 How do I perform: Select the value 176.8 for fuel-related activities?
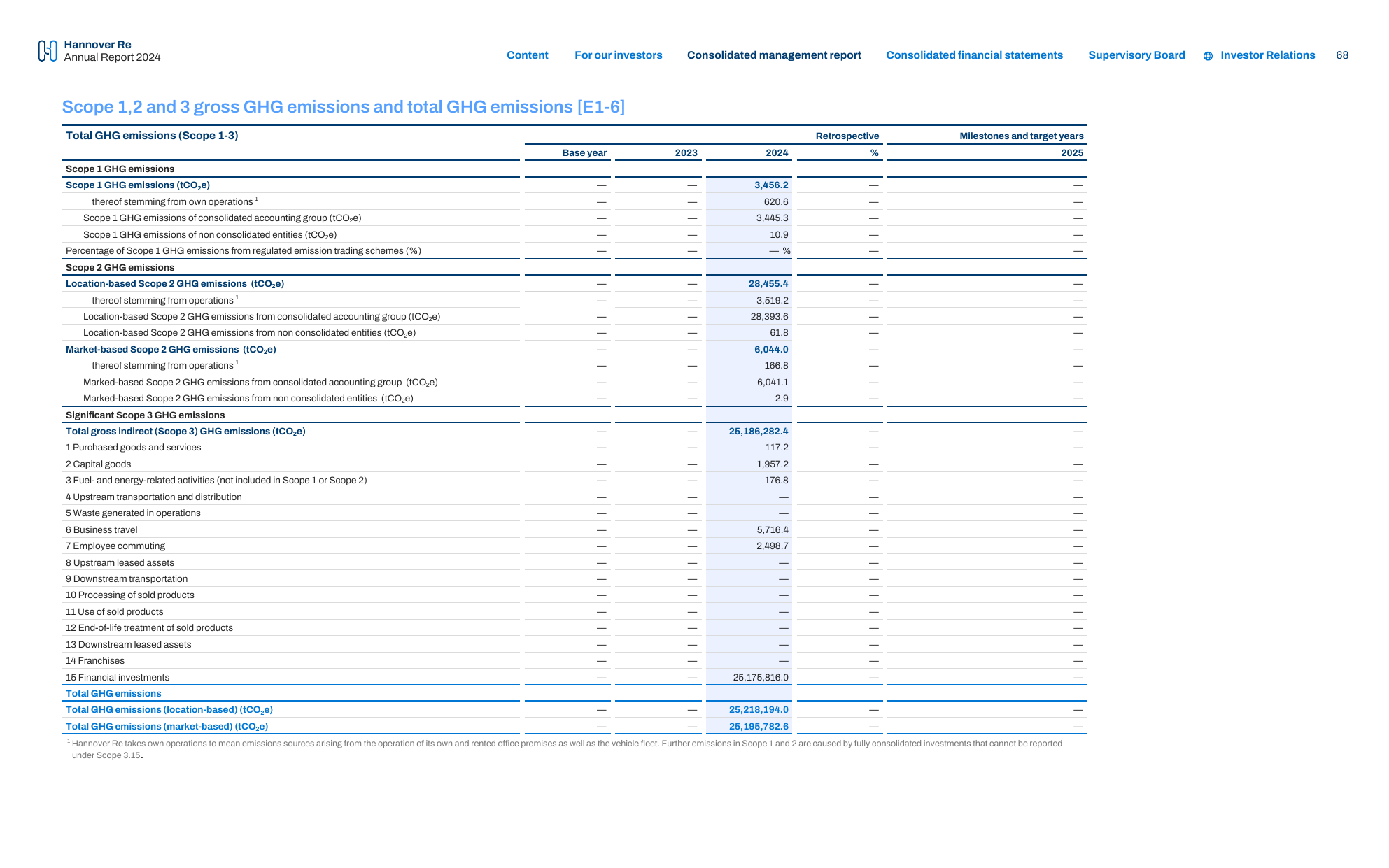tap(776, 481)
